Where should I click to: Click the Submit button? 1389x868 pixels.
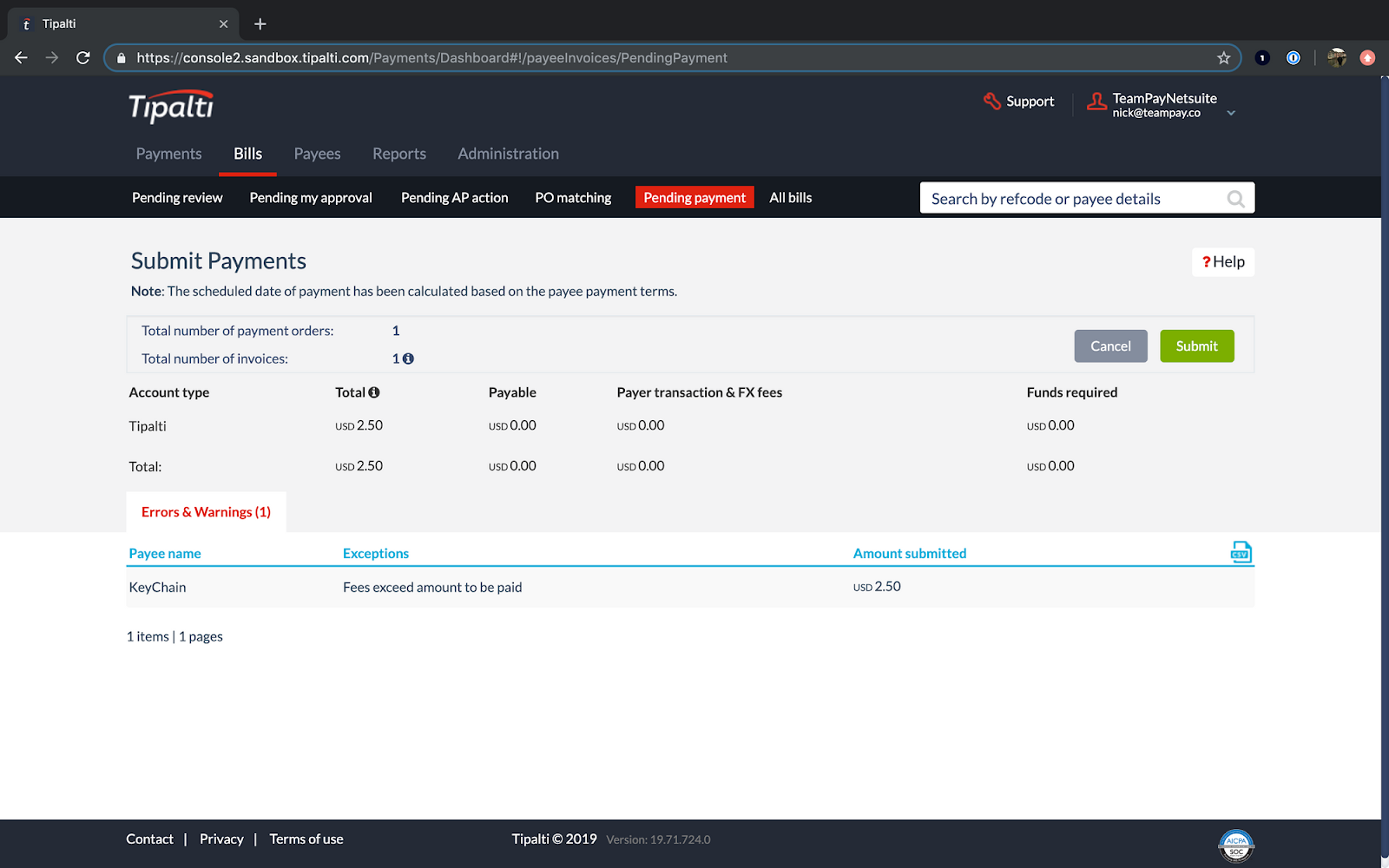1197,346
